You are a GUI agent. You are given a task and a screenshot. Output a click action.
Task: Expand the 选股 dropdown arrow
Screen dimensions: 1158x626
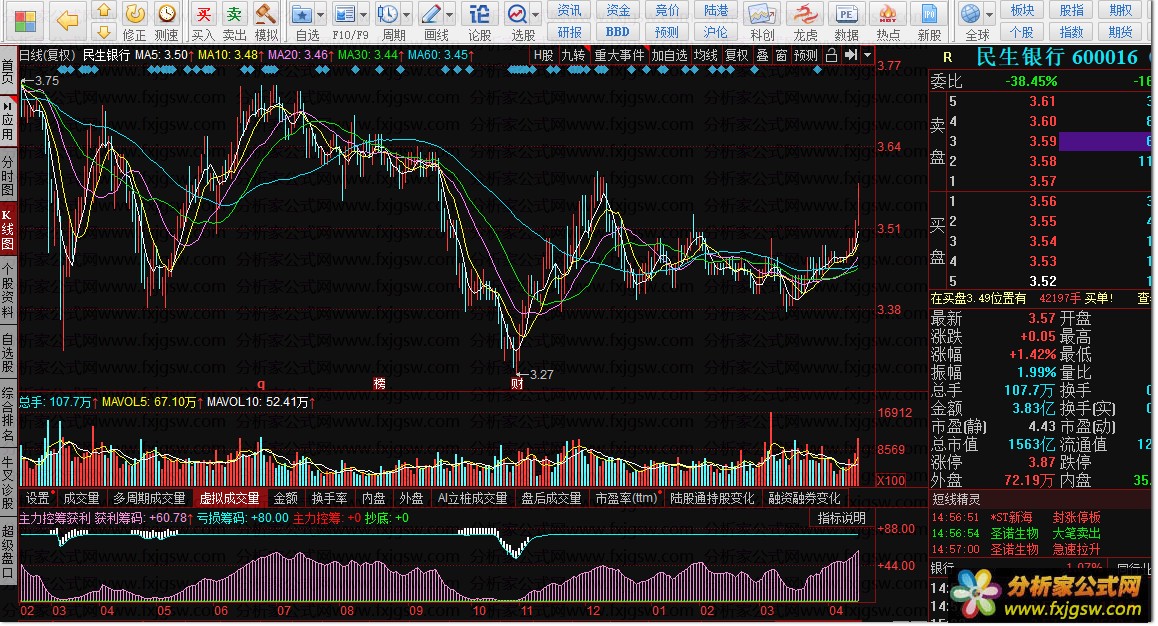coord(535,14)
